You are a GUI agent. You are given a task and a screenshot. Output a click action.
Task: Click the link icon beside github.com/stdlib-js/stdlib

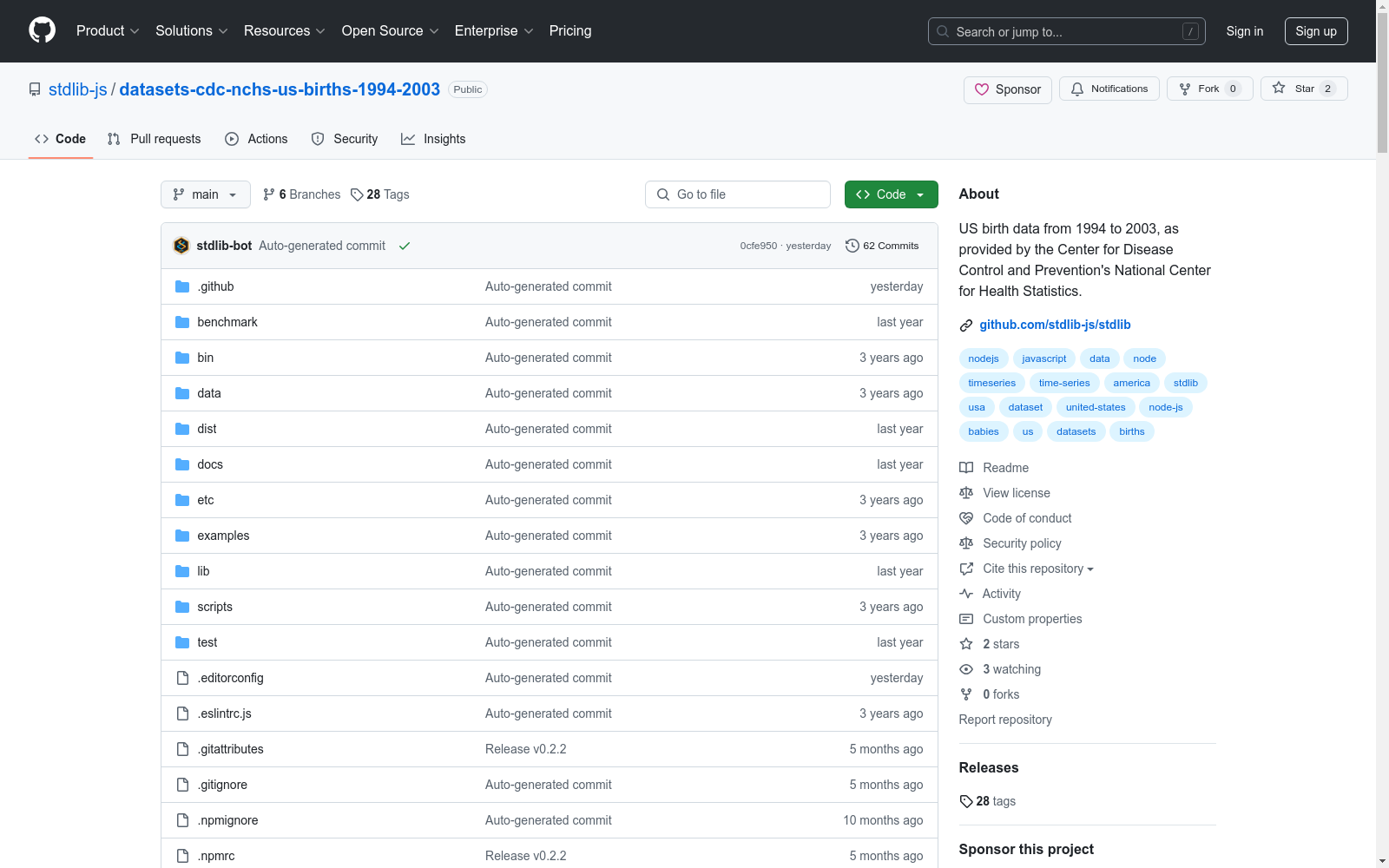966,325
